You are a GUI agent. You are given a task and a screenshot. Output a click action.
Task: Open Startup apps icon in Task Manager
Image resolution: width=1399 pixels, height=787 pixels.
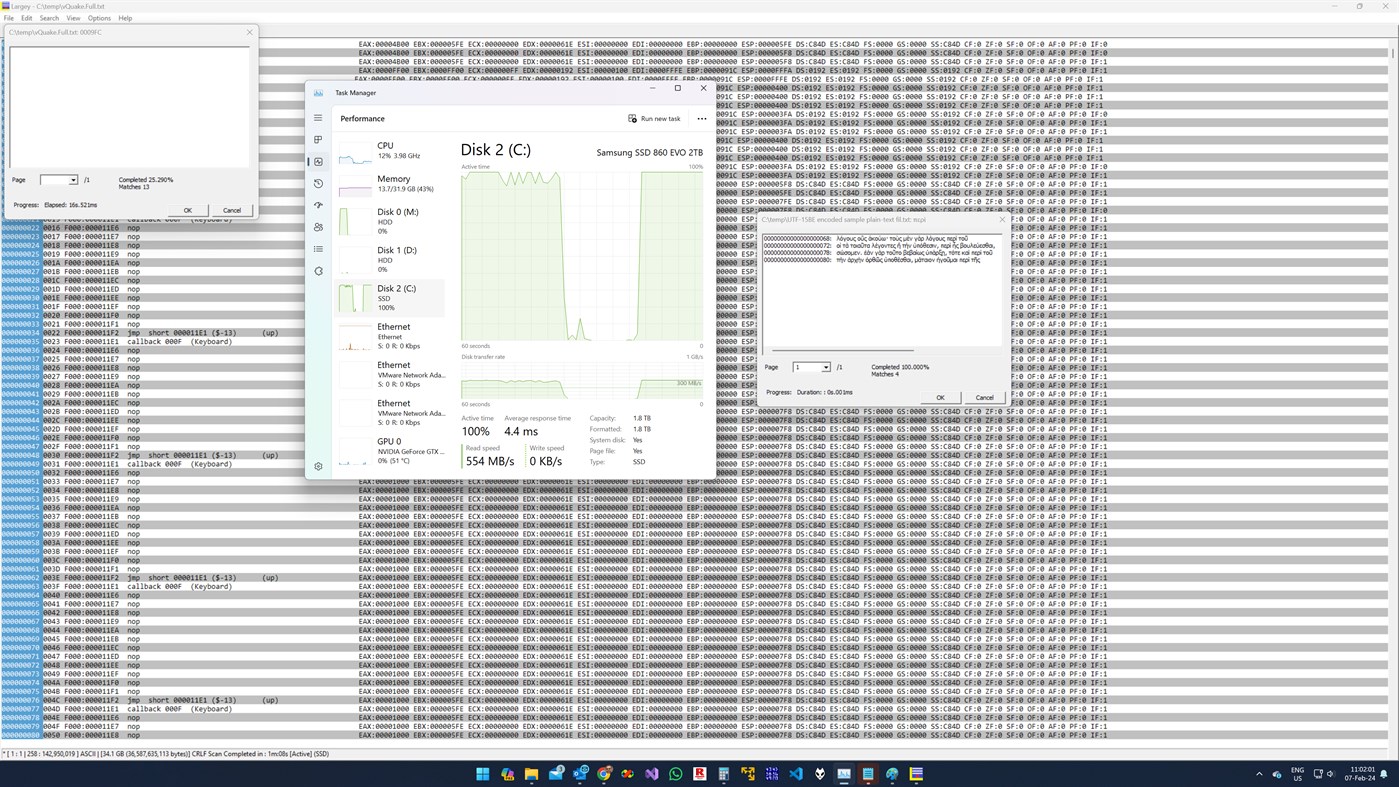pyautogui.click(x=318, y=206)
